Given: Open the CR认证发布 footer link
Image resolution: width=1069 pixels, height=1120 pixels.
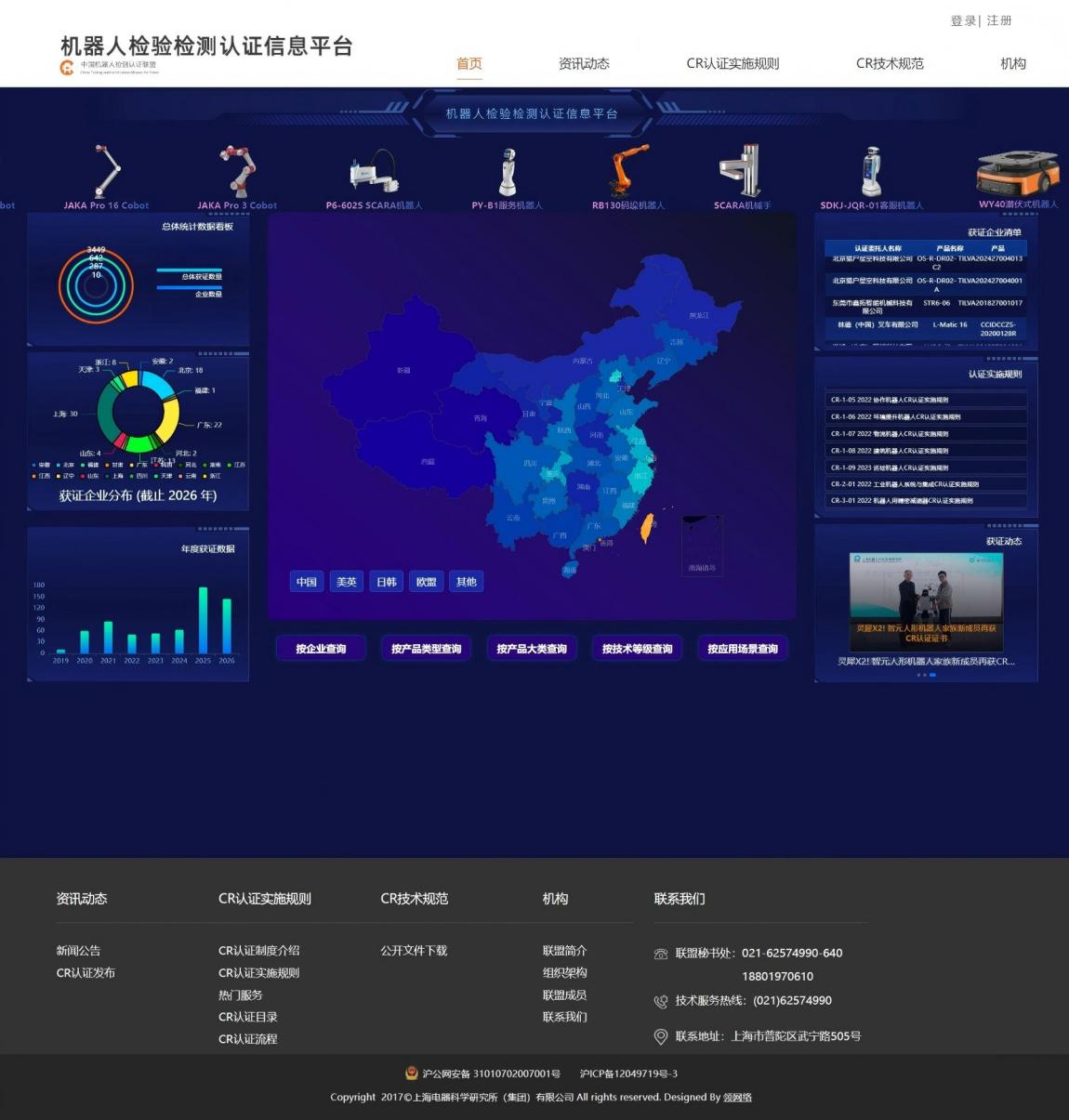Looking at the screenshot, I should pyautogui.click(x=86, y=973).
